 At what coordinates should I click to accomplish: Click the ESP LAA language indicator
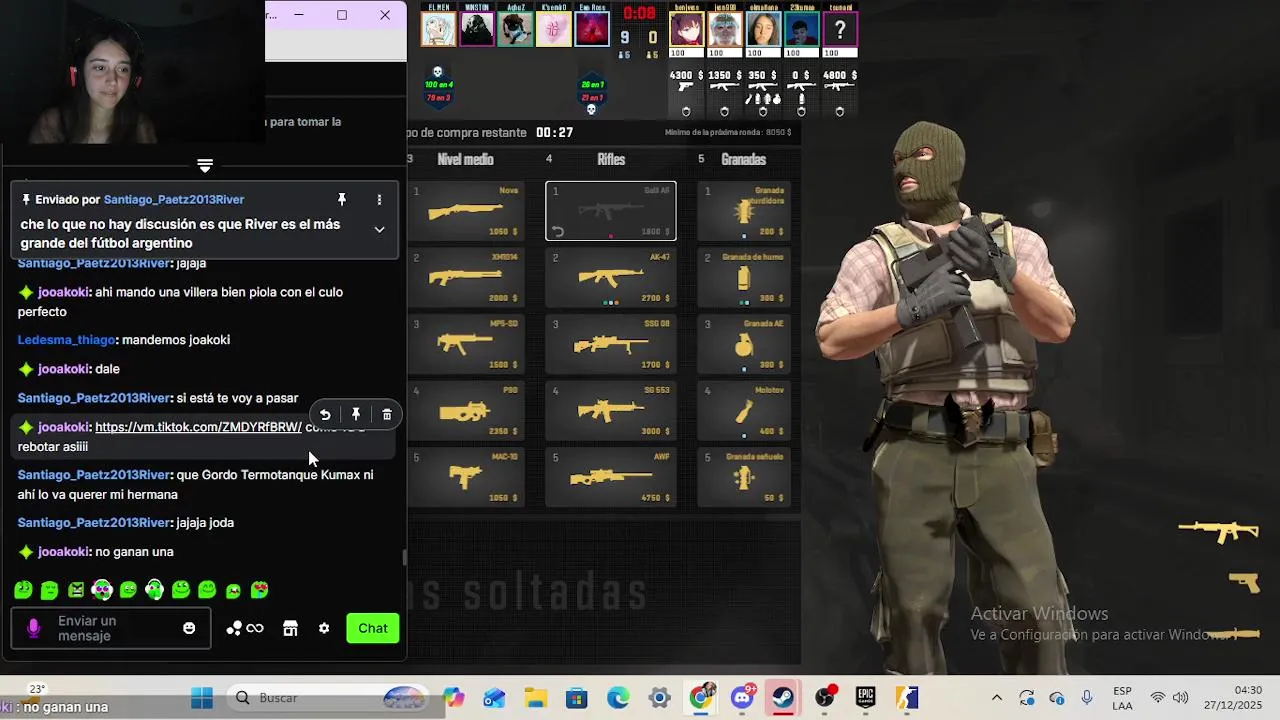(1123, 698)
